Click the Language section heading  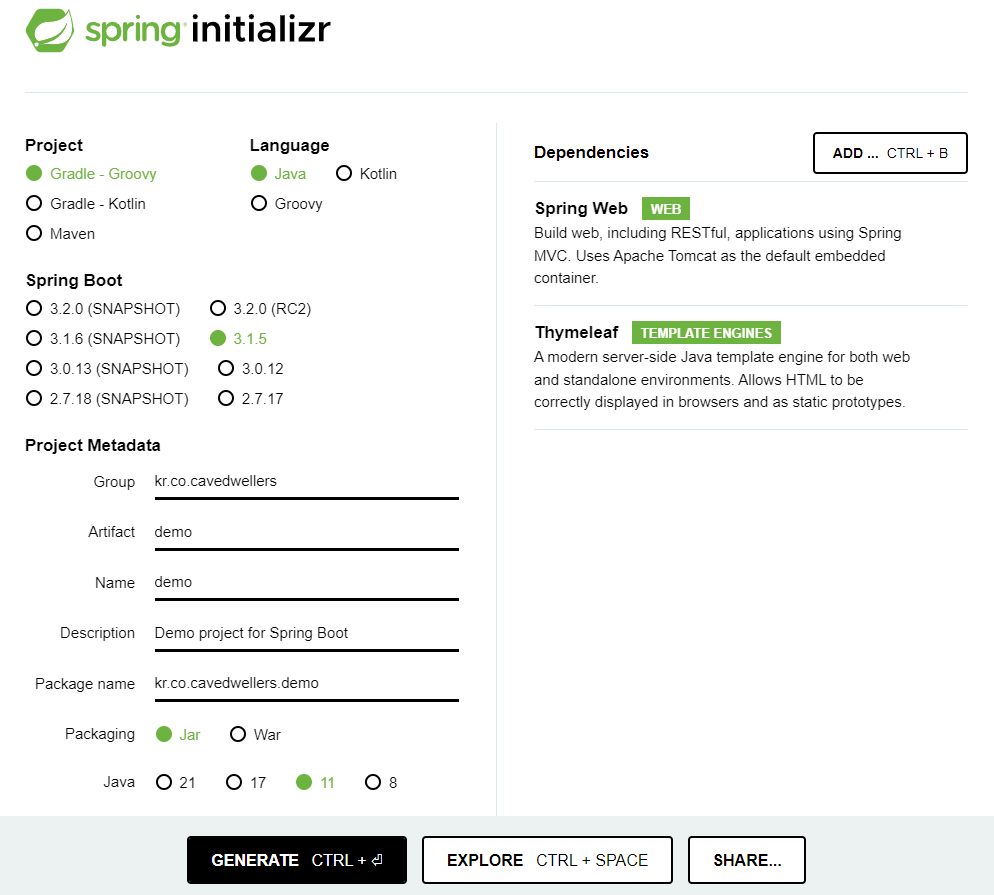click(289, 145)
